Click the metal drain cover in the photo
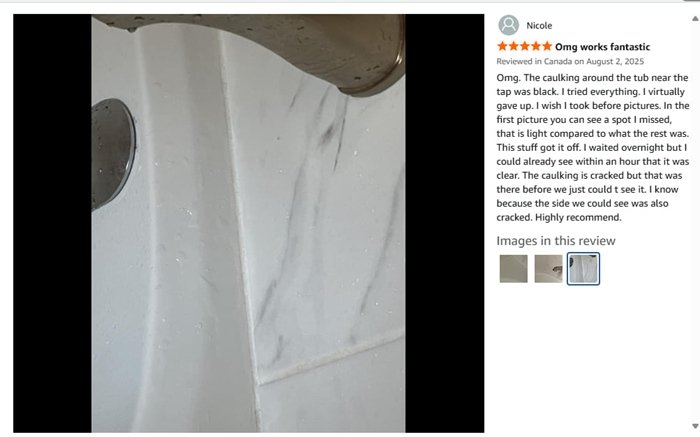The image size is (700, 437). [x=113, y=154]
